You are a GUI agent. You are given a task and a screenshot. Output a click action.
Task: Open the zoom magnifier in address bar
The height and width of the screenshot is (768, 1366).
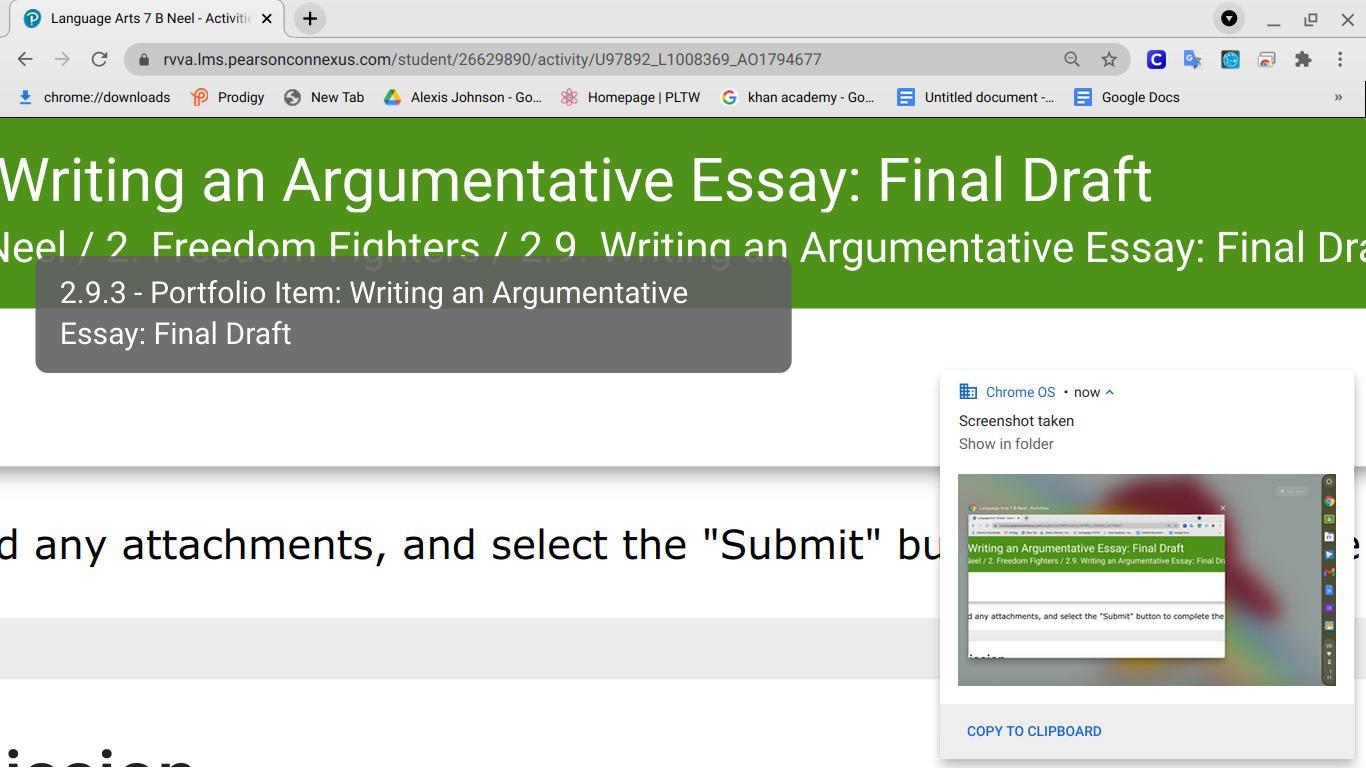pyautogui.click(x=1072, y=59)
